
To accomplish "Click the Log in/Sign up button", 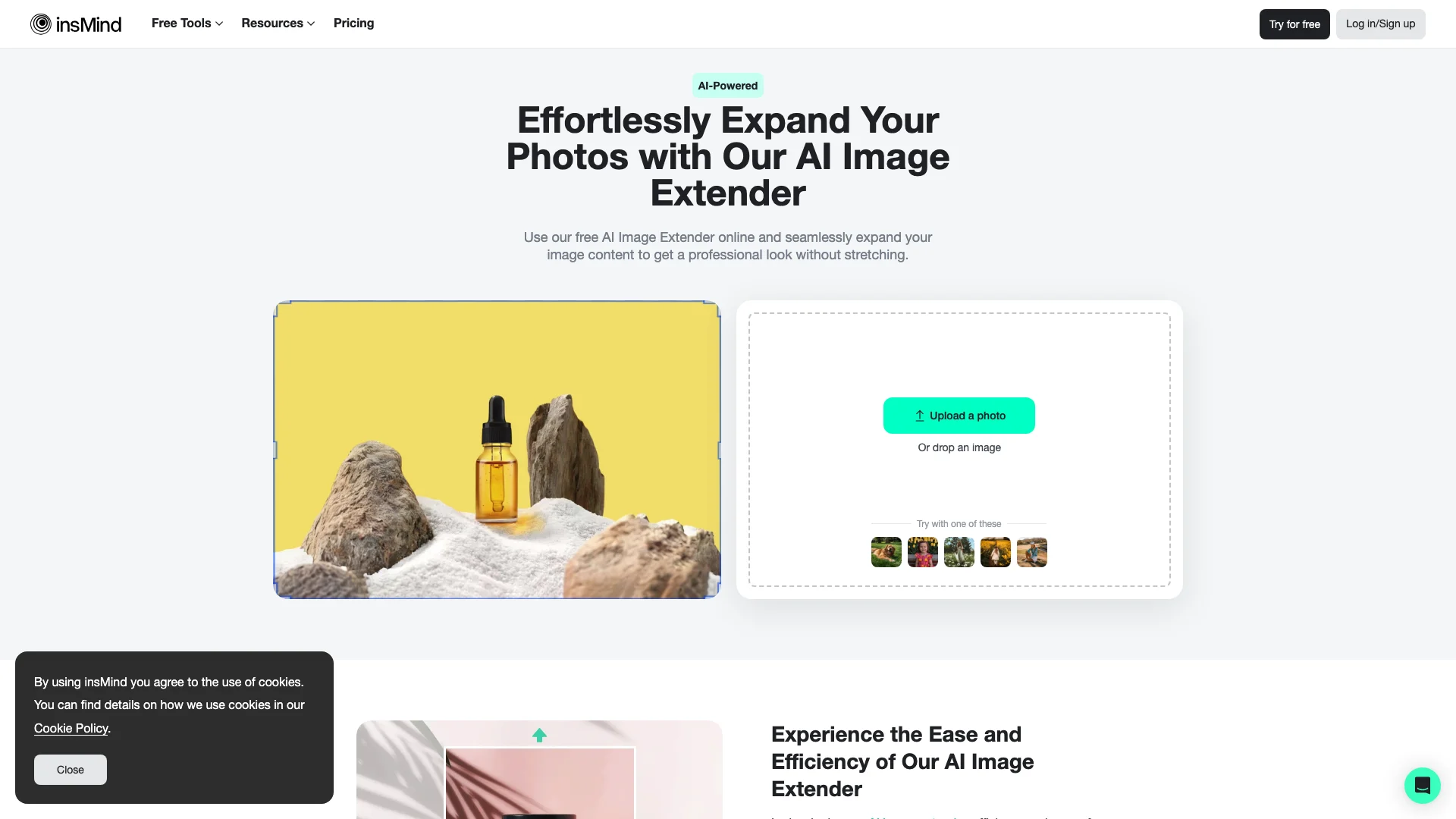I will [x=1381, y=24].
